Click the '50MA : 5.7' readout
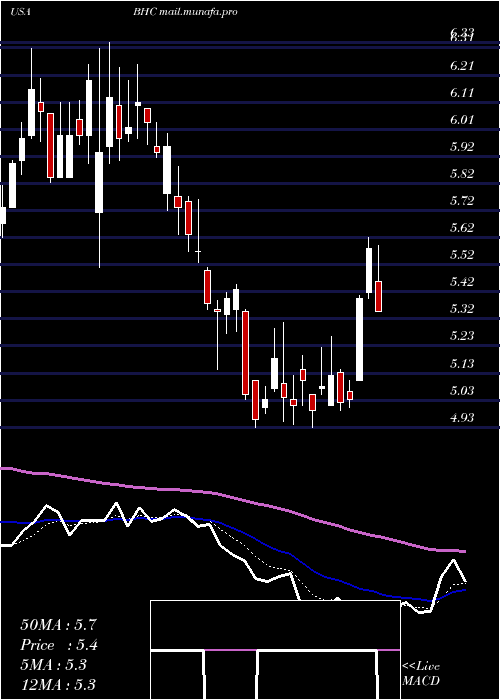The image size is (500, 700). 58,625
